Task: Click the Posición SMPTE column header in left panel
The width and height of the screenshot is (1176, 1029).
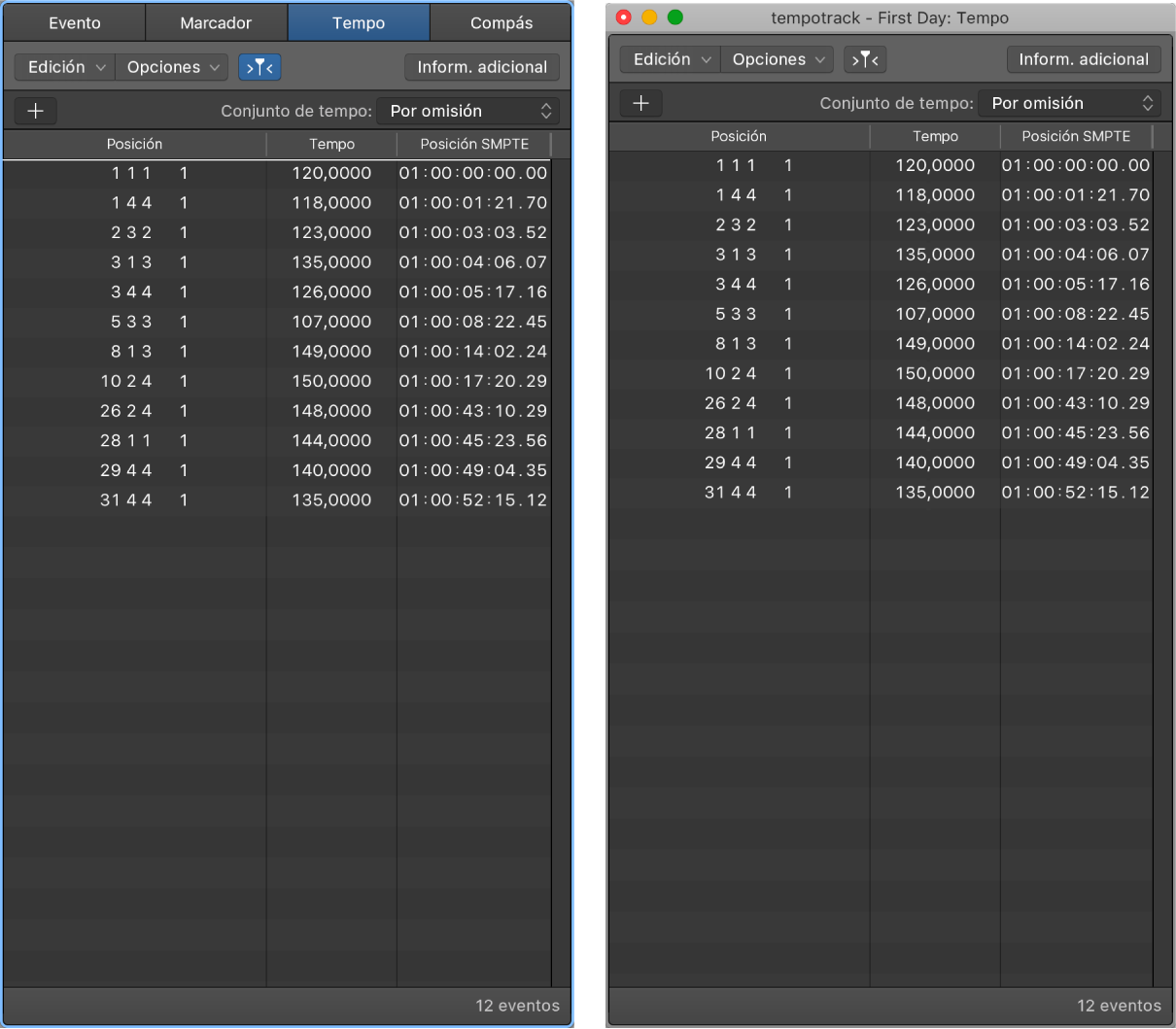Action: tap(474, 144)
